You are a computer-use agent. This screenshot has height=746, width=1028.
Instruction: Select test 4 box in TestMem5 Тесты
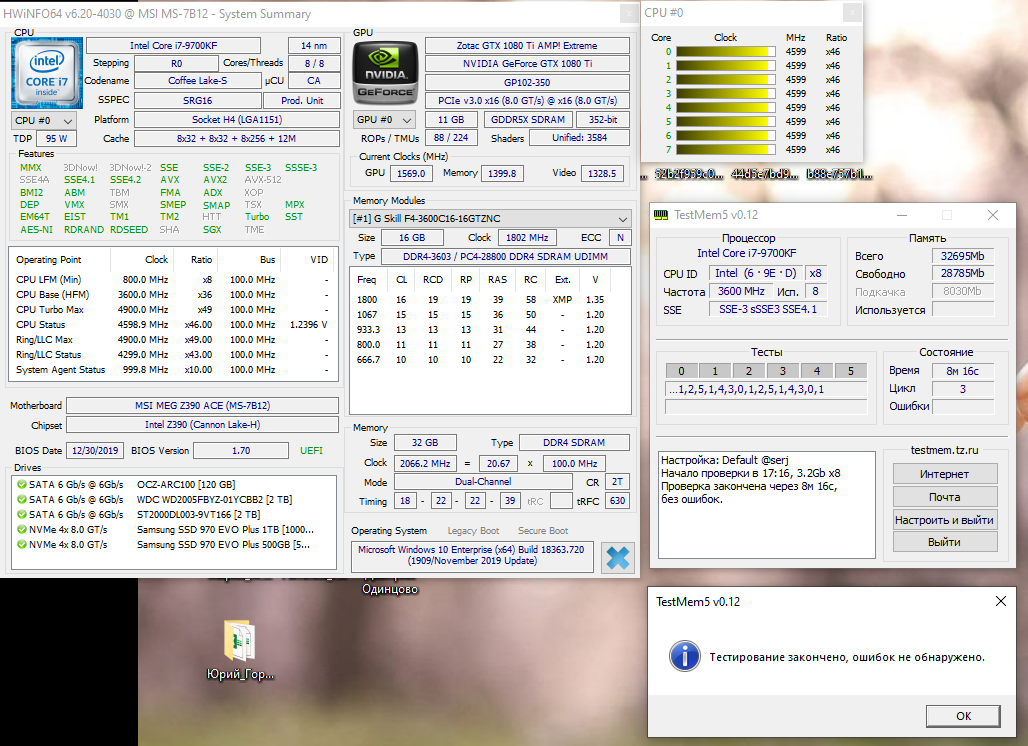tap(817, 371)
